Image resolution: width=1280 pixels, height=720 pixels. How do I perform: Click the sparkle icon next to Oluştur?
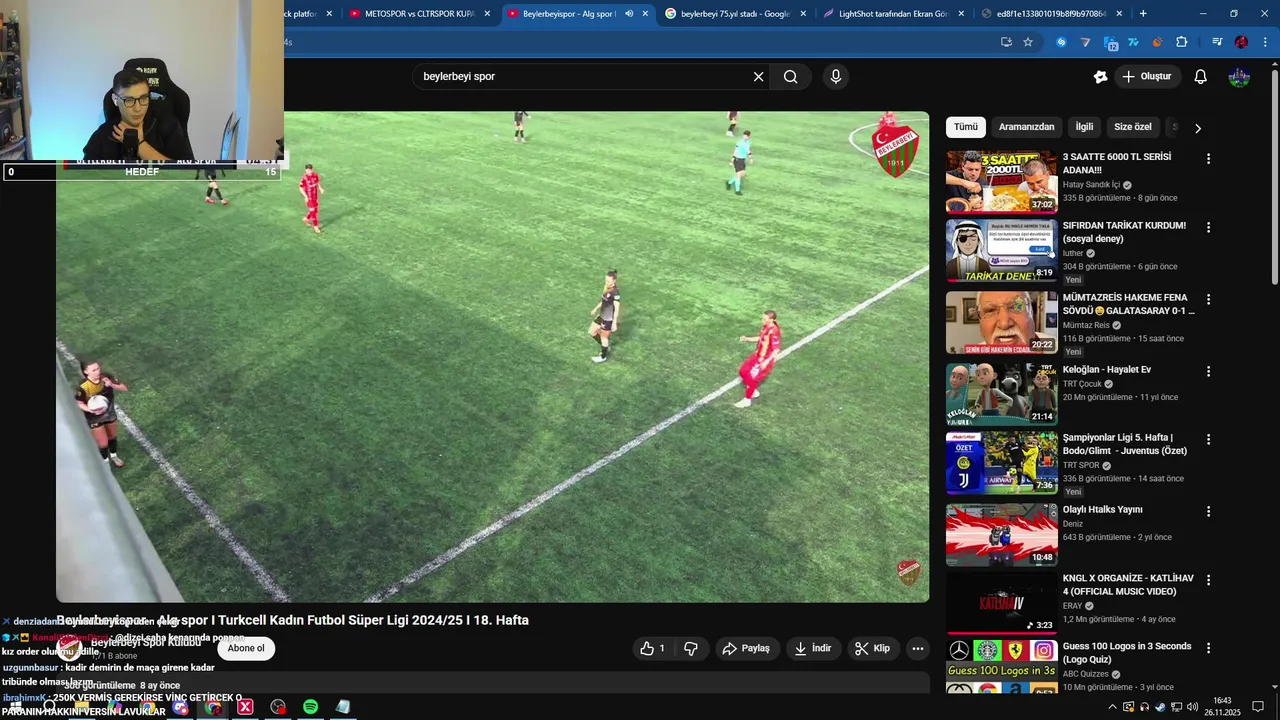[x=1100, y=77]
